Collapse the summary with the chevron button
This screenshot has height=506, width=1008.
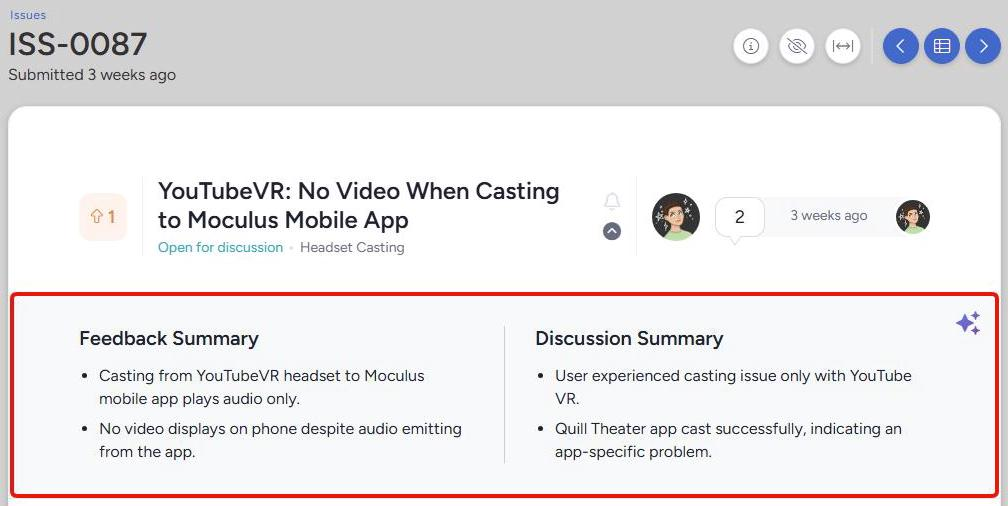tap(612, 231)
